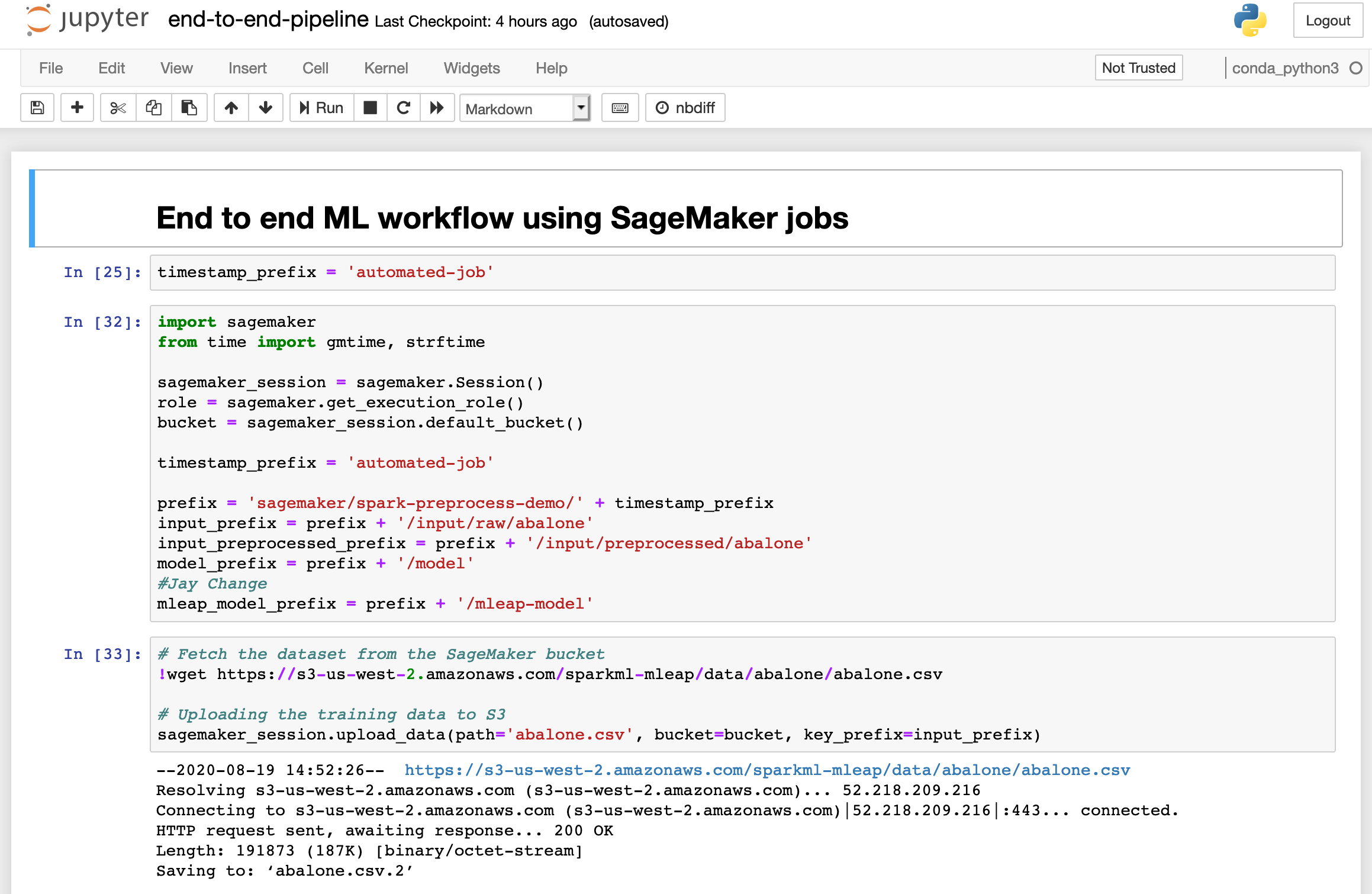Viewport: 1372px width, 894px height.
Task: Open the Kernel menu
Action: tap(386, 68)
